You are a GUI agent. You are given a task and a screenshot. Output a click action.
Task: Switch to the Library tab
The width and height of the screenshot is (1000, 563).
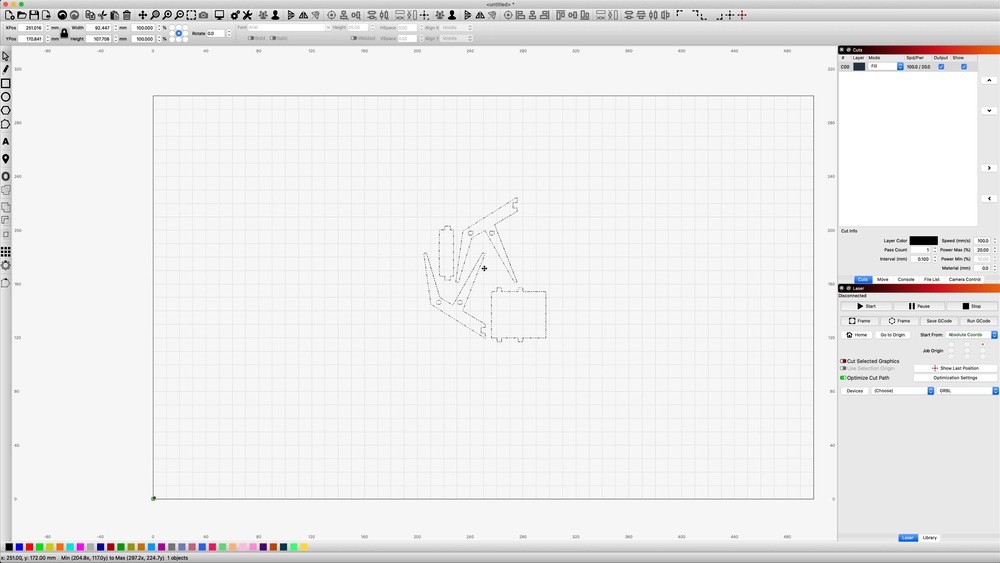pyautogui.click(x=930, y=537)
